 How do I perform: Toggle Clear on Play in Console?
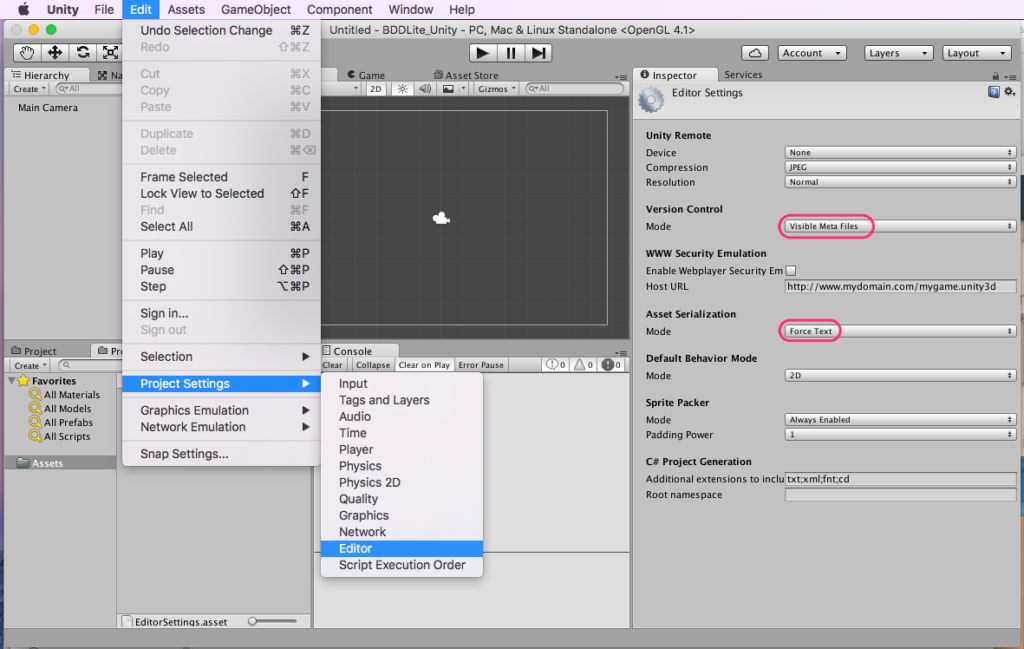(x=424, y=365)
